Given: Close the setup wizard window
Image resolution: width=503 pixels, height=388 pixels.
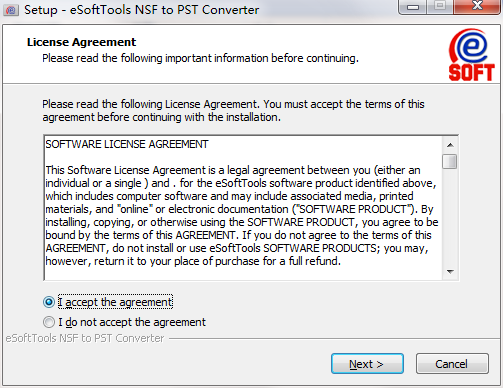Looking at the screenshot, I should point(477,7).
